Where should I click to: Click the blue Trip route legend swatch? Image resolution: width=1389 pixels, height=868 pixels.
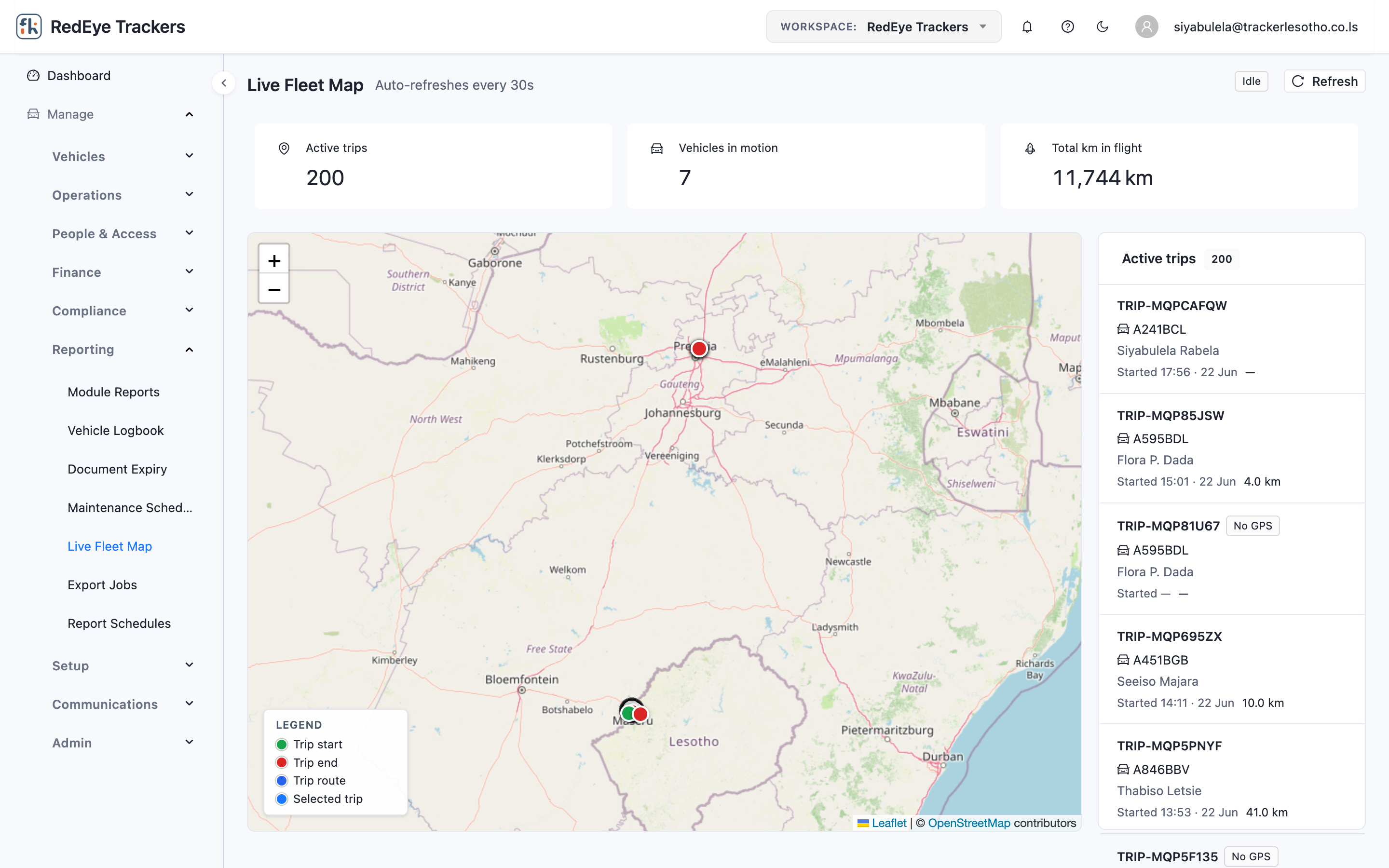click(x=281, y=781)
